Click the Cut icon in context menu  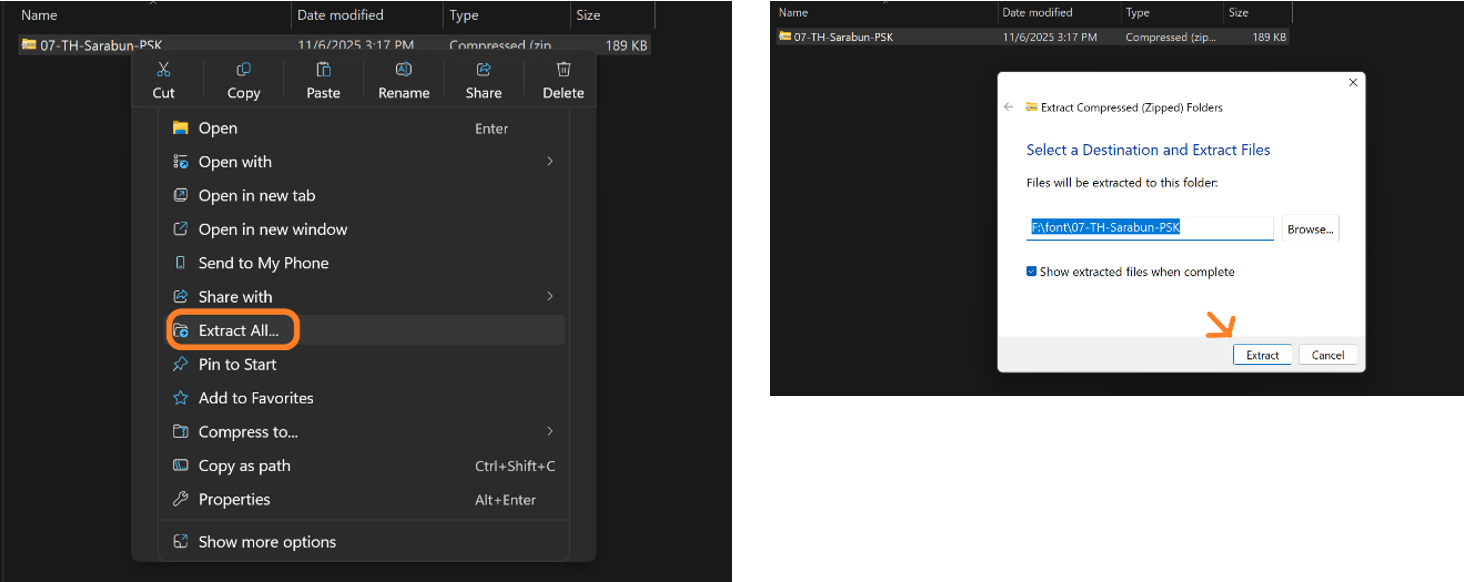point(164,70)
